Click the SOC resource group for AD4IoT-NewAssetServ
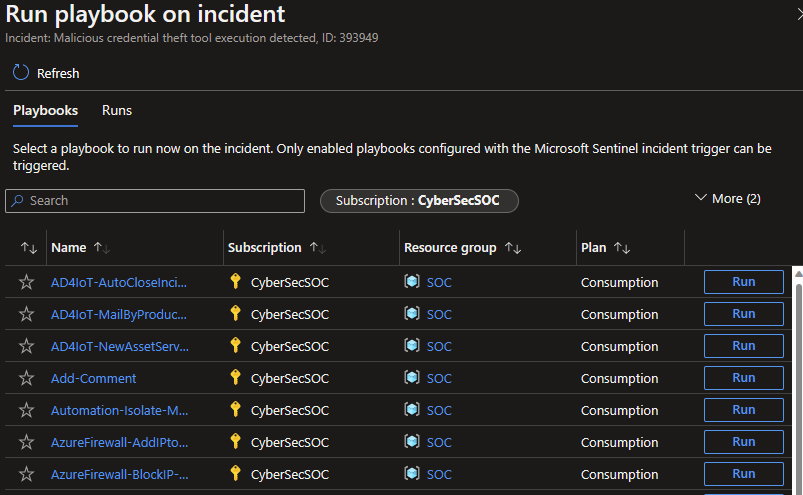Screen dimensions: 803x495 (x=439, y=347)
